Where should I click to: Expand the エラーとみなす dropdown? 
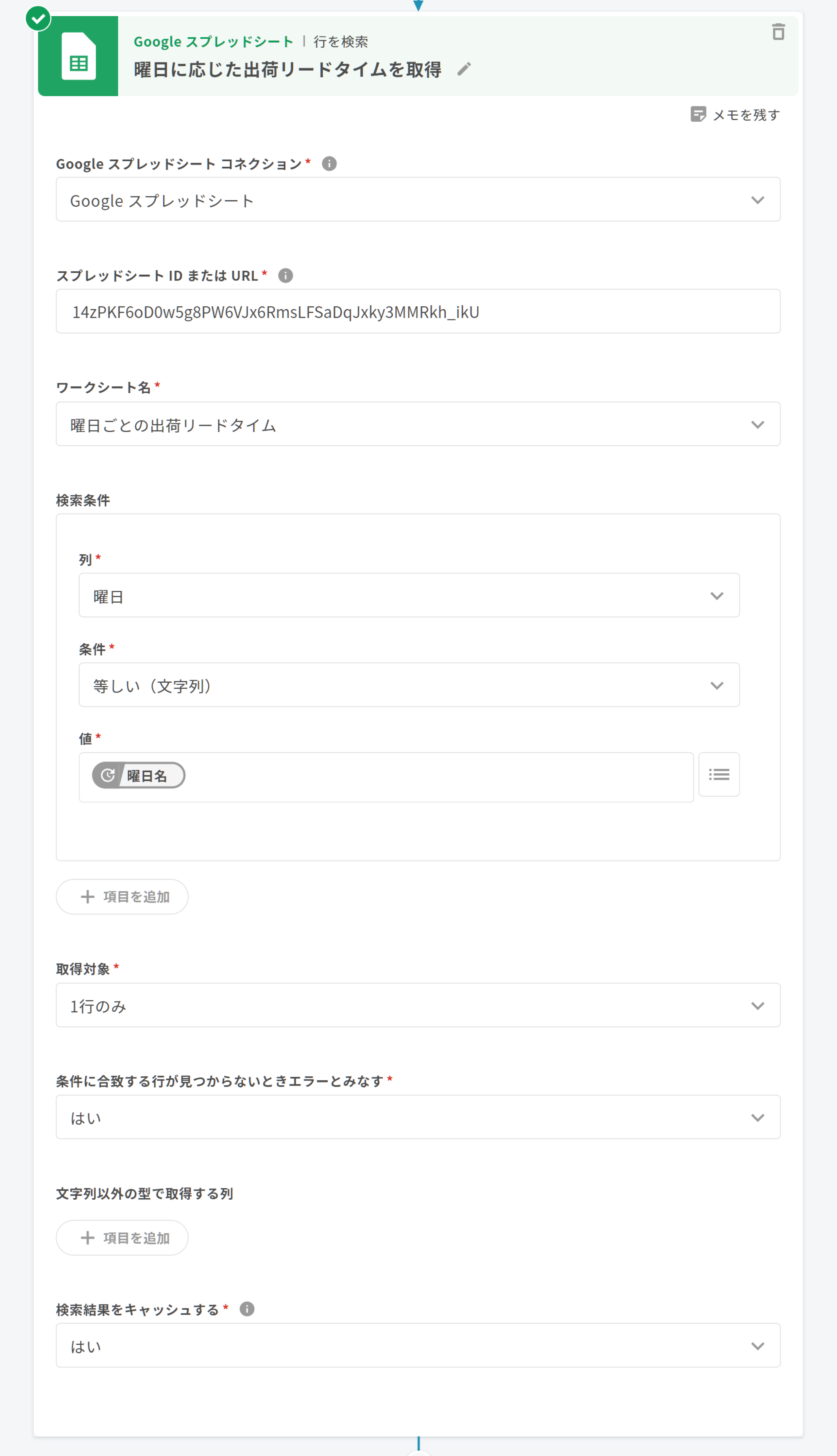(x=417, y=1117)
